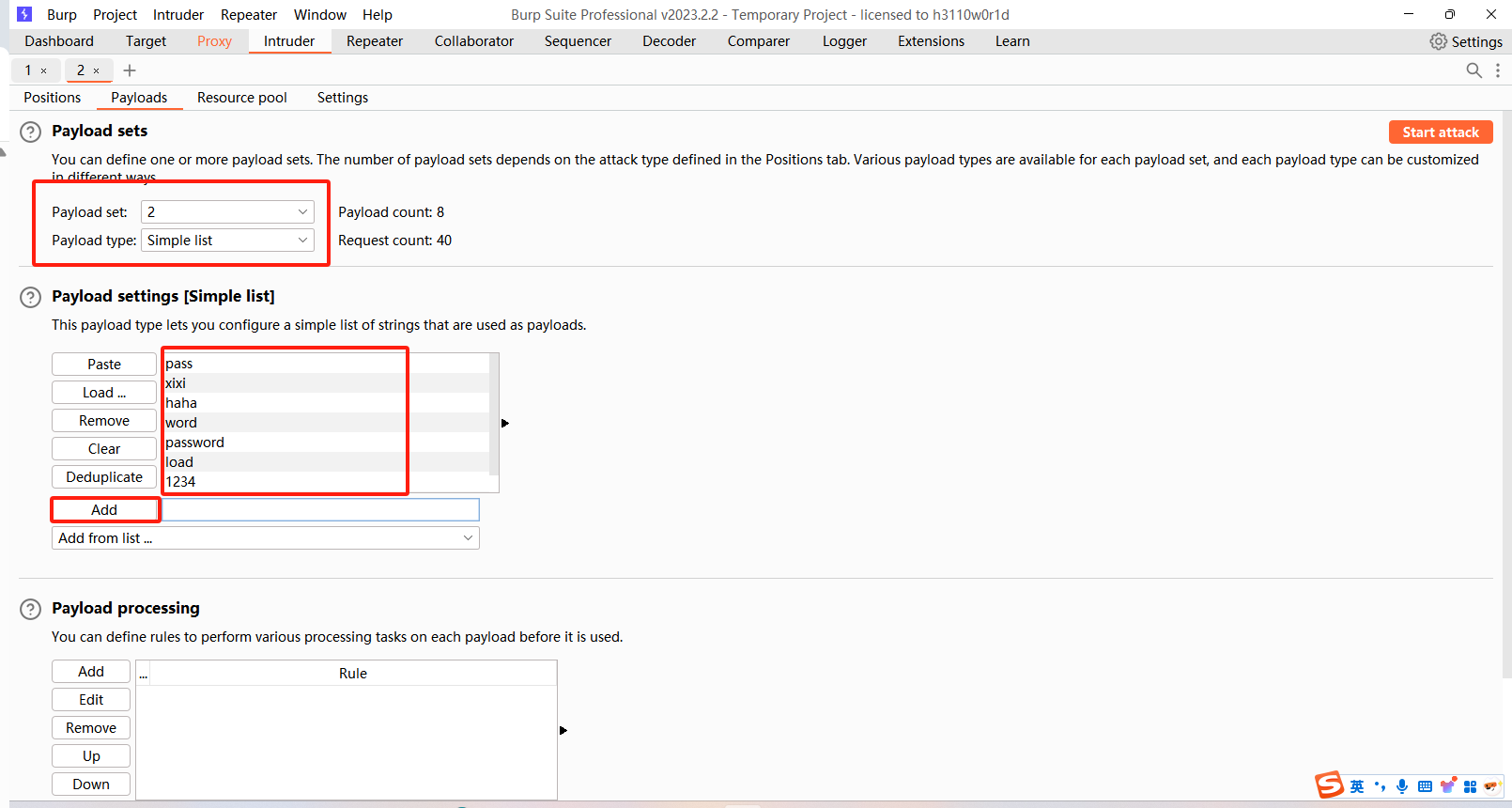
Task: Close Intruder tab 1 with its x
Action: (x=43, y=70)
